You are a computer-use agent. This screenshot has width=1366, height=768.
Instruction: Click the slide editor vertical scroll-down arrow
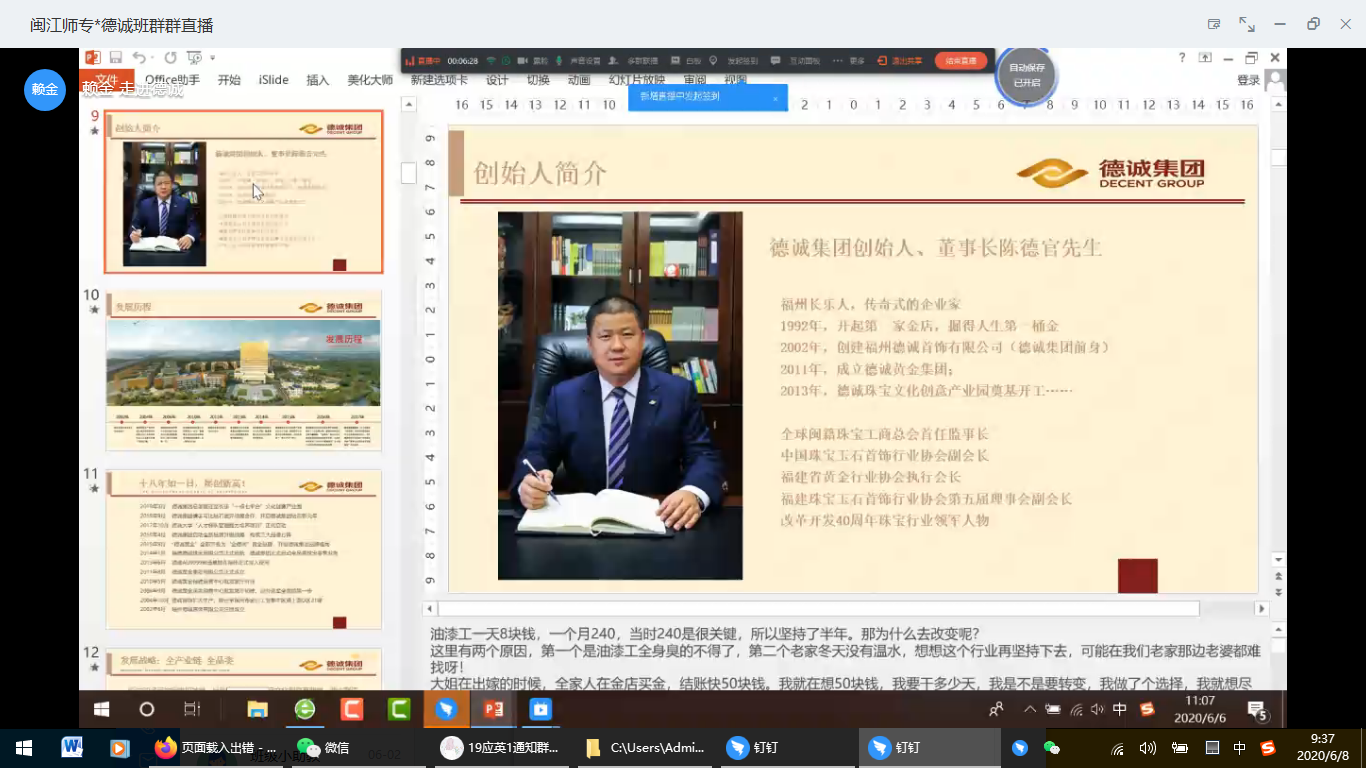pyautogui.click(x=1278, y=559)
